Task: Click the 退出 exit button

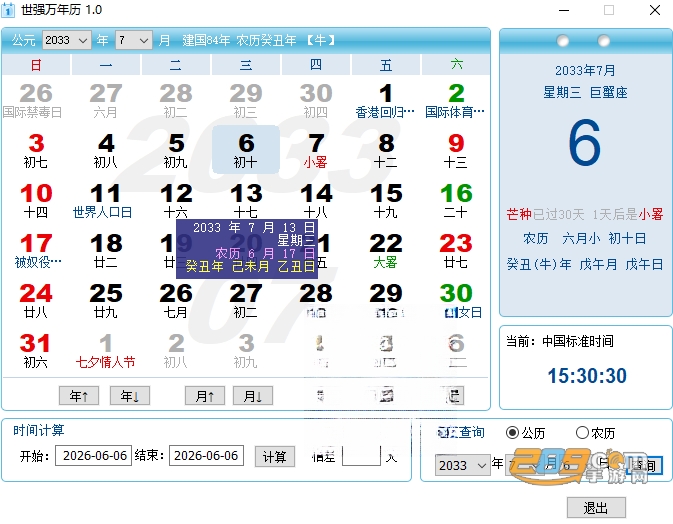Action: click(596, 508)
